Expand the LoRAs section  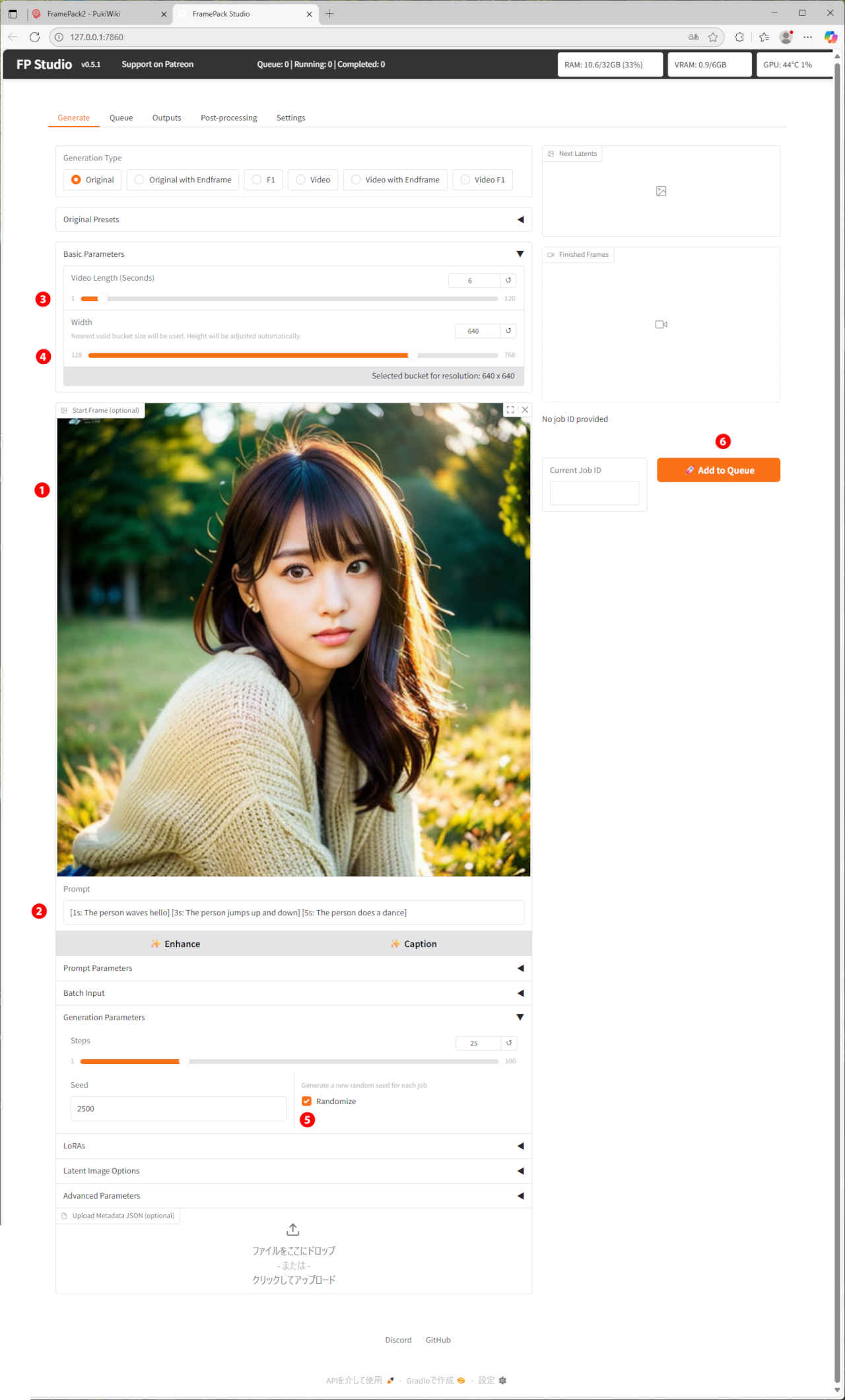pyautogui.click(x=520, y=1146)
